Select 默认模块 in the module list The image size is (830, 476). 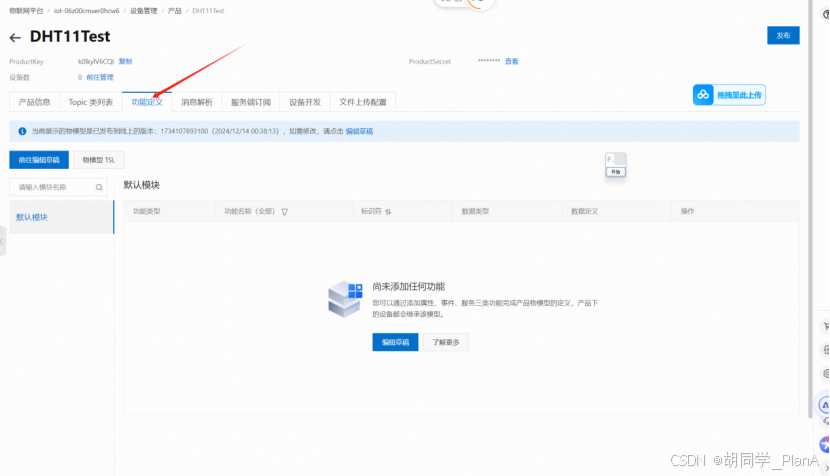tap(61, 217)
